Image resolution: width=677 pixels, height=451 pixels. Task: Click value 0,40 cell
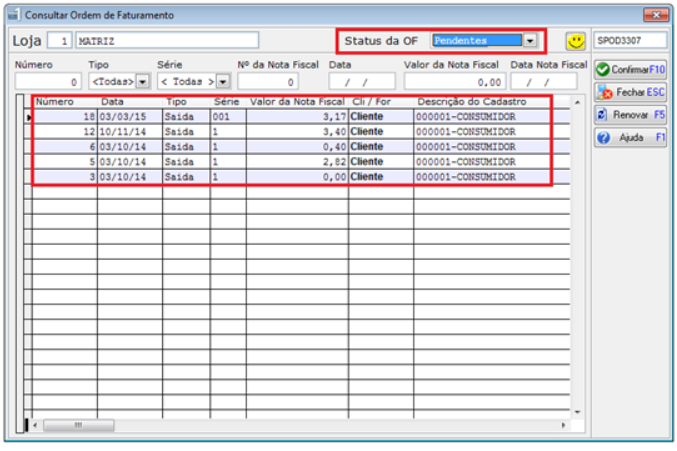click(x=297, y=147)
